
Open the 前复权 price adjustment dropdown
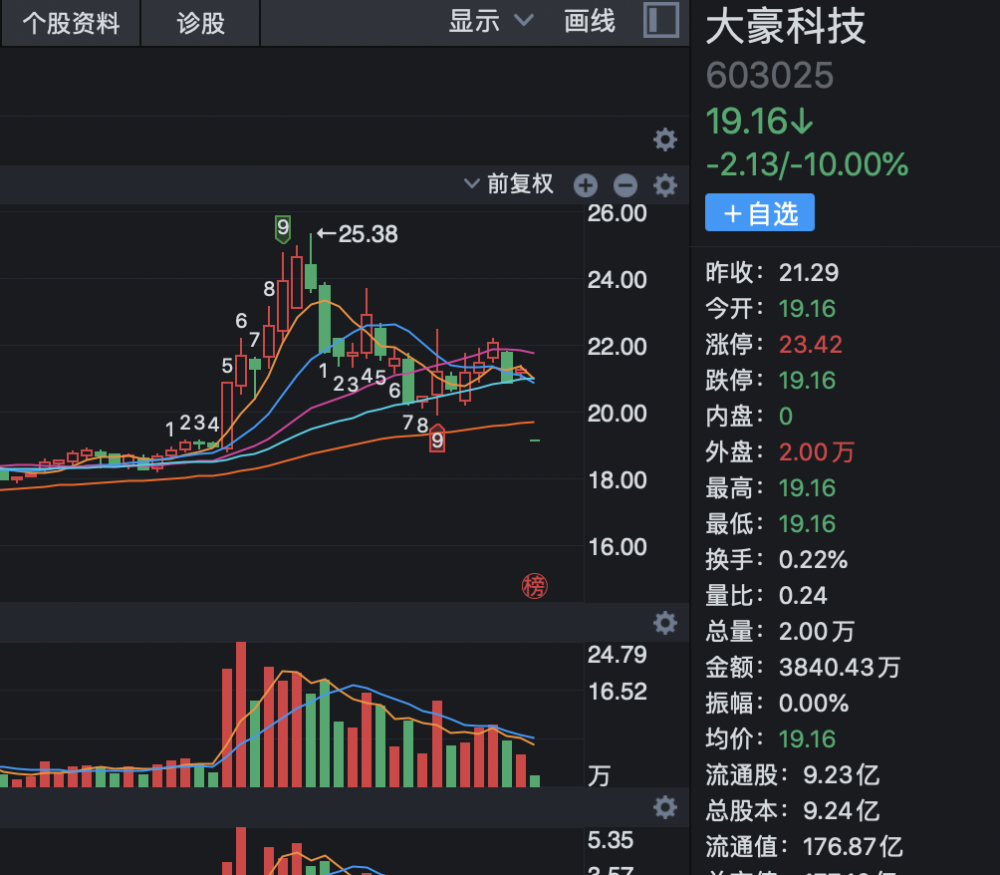click(510, 184)
